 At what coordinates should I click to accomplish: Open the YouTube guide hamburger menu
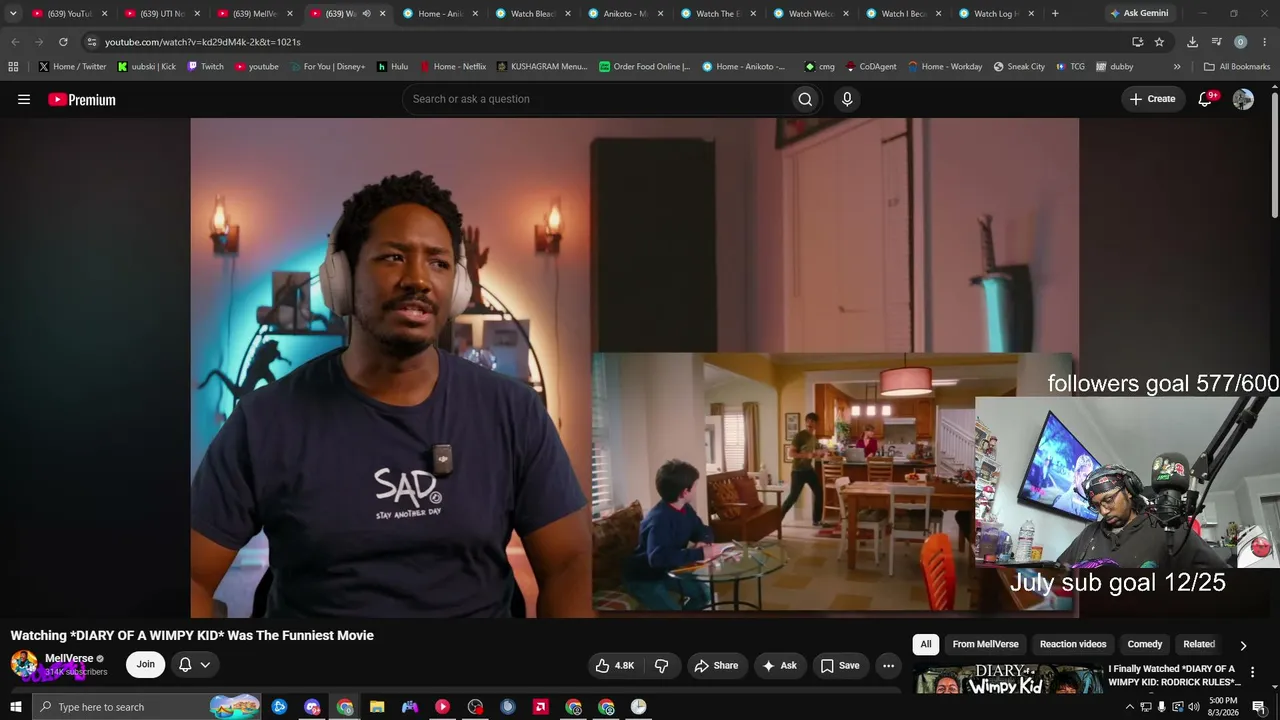click(24, 99)
